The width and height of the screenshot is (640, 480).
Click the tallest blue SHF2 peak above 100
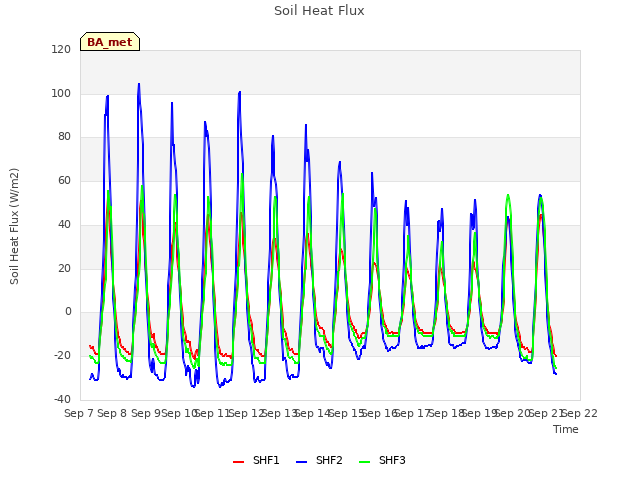tap(139, 85)
